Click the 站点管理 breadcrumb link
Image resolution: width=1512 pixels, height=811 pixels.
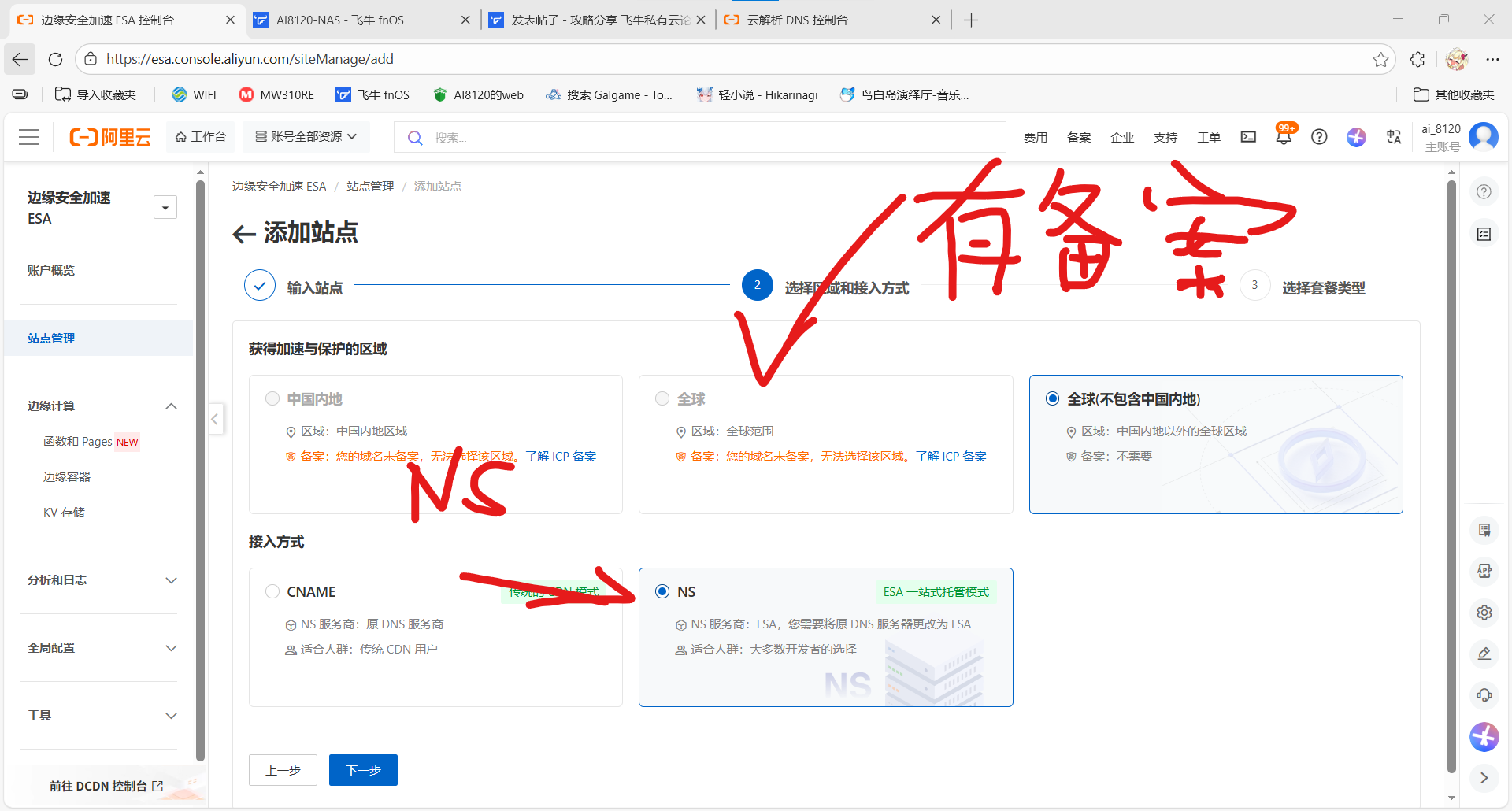370,187
